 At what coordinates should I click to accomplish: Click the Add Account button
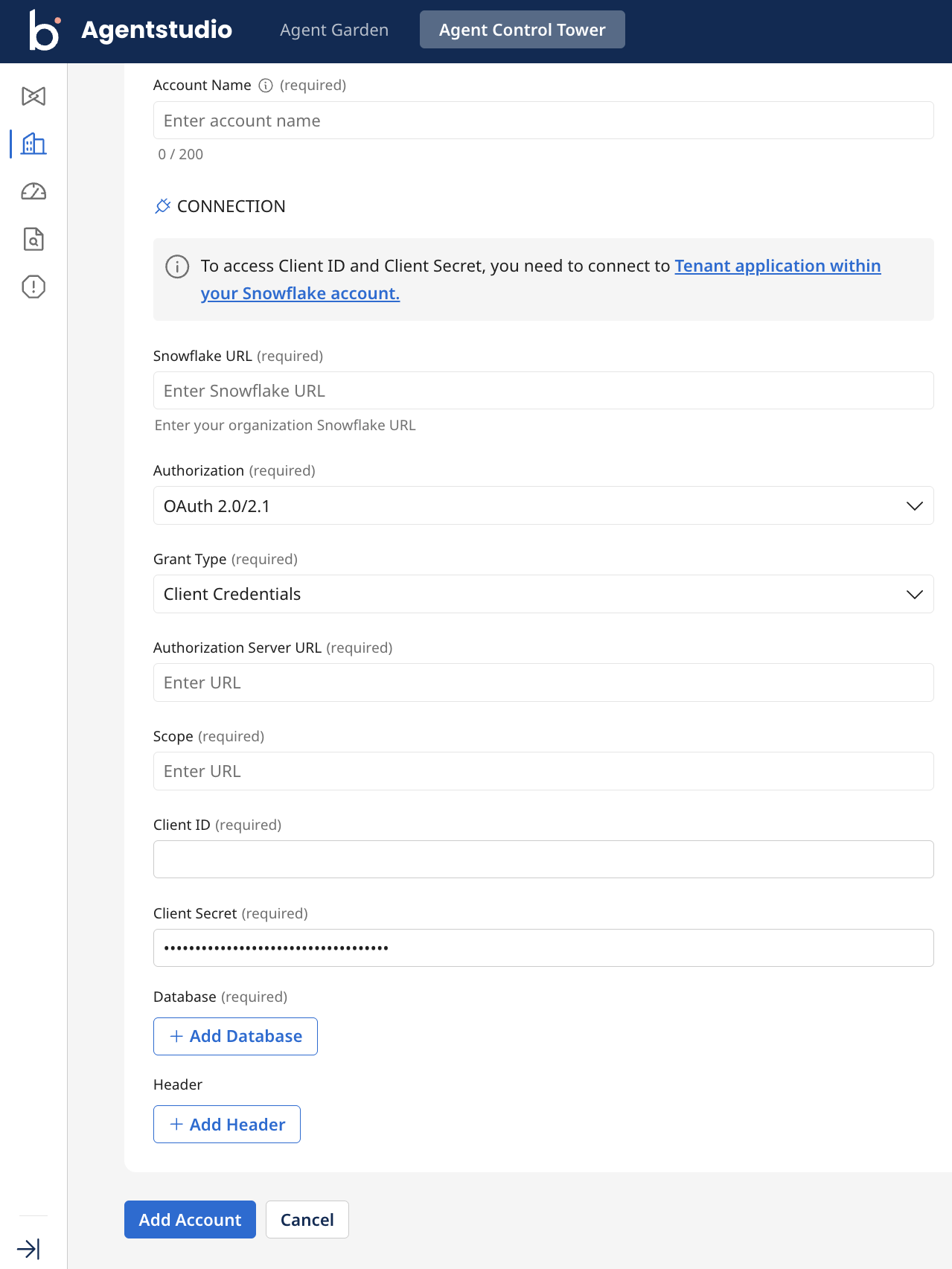190,1219
